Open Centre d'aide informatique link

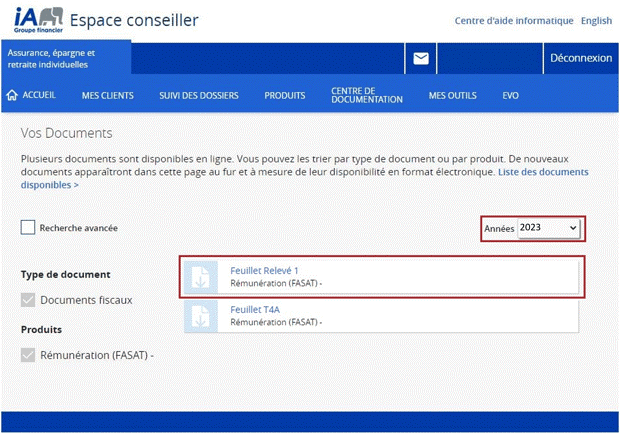click(x=514, y=21)
